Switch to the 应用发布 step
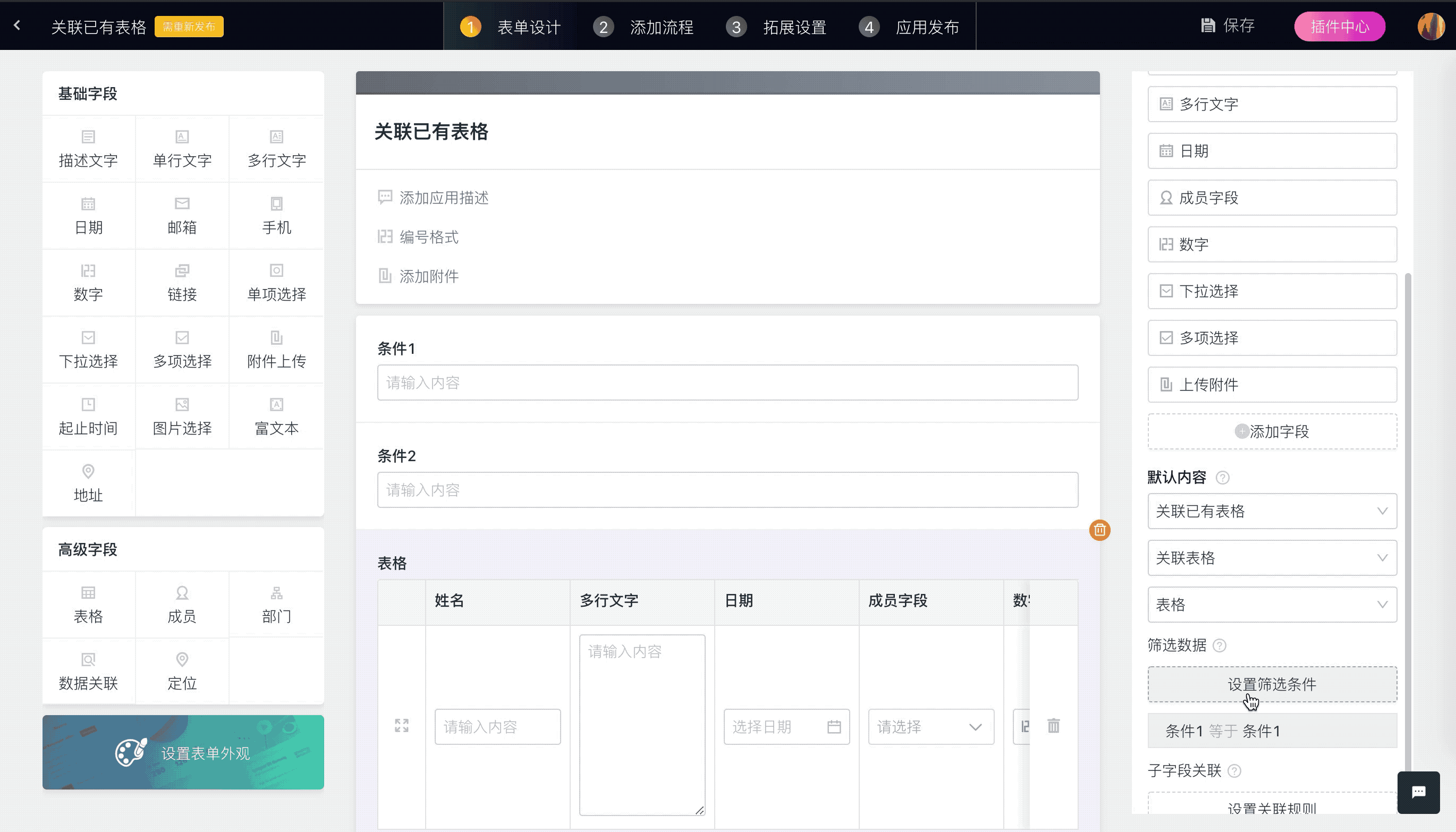The height and width of the screenshot is (832, 1456). 909,27
